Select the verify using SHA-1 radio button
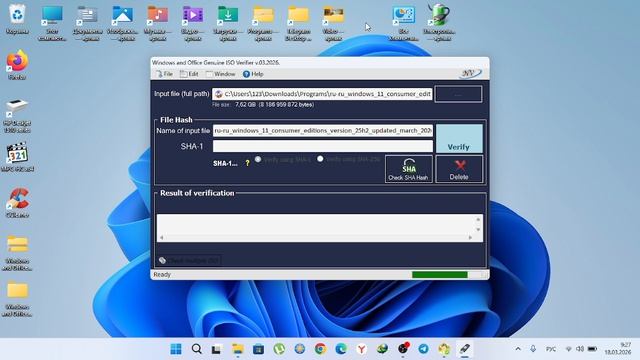Image resolution: width=640 pixels, height=360 pixels. pyautogui.click(x=258, y=159)
